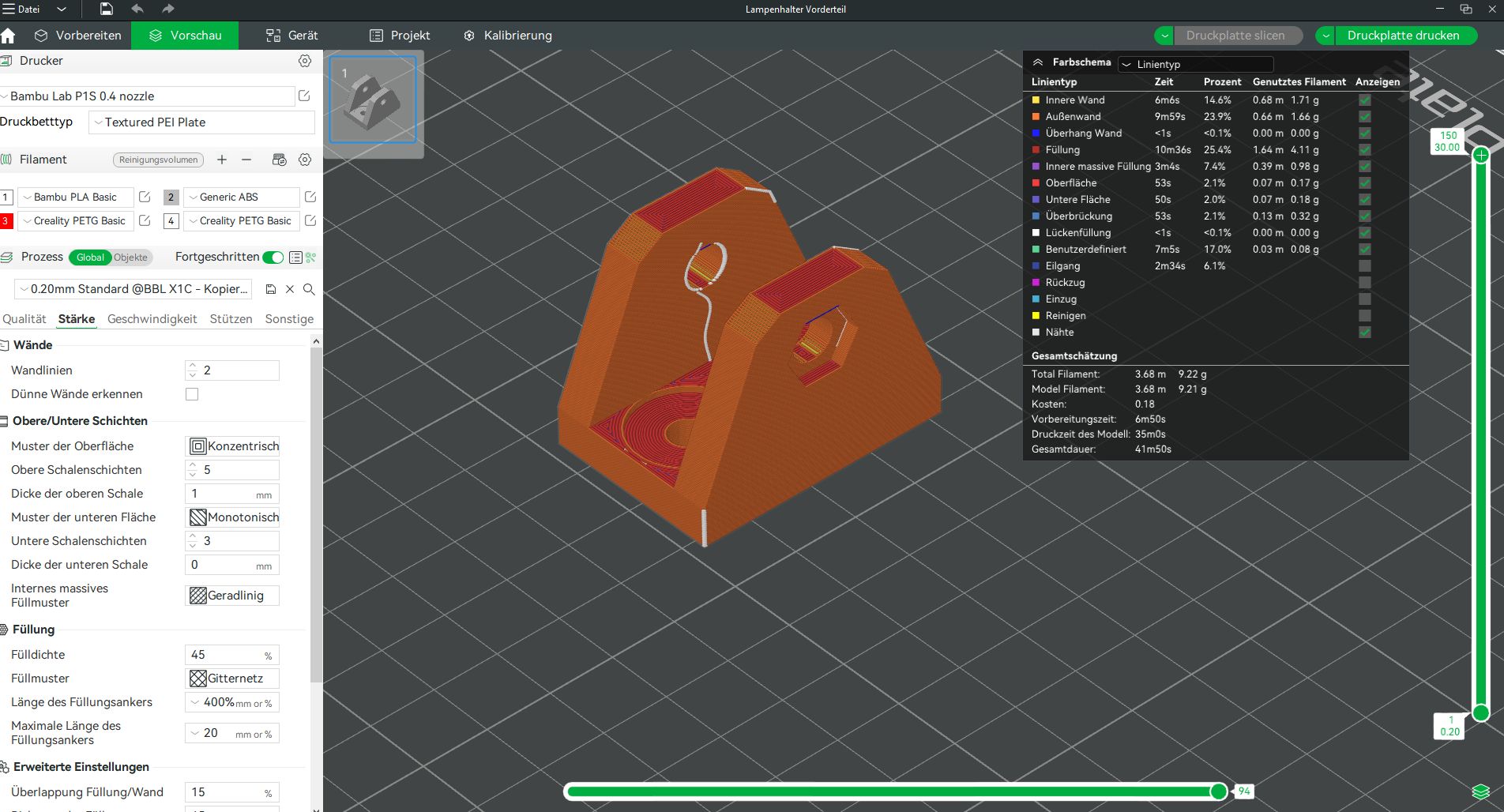
Task: Enable Dünne Wände erkennen checkbox
Action: coord(192,394)
